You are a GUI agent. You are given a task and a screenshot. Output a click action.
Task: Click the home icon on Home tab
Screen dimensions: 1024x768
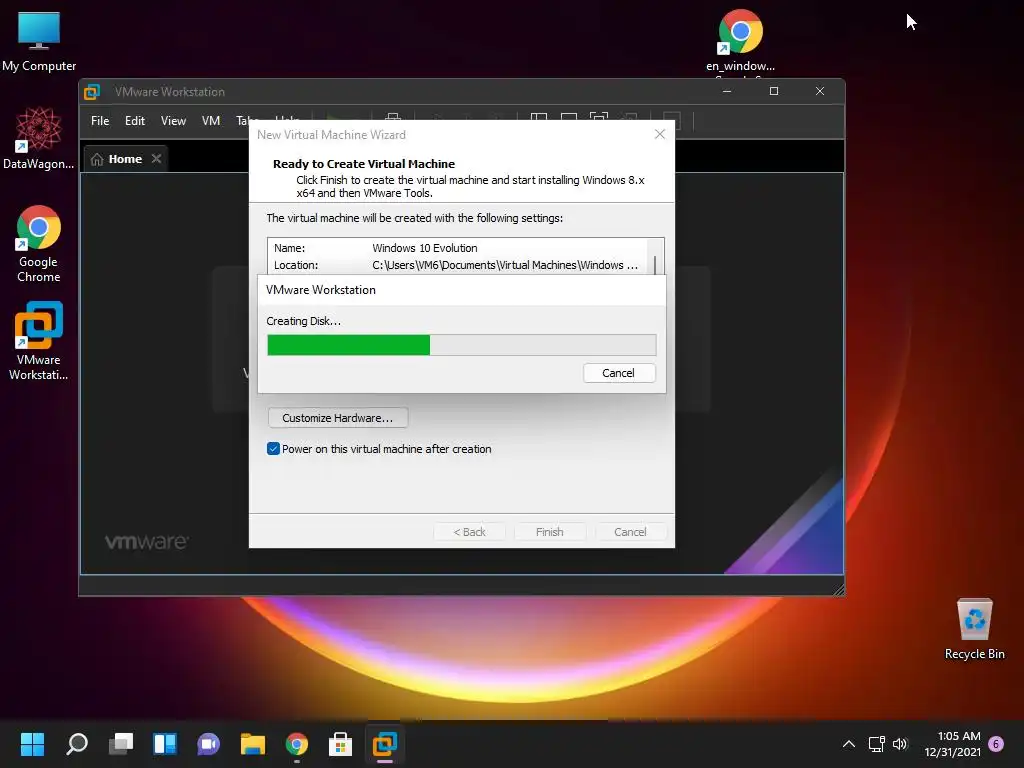click(x=97, y=159)
